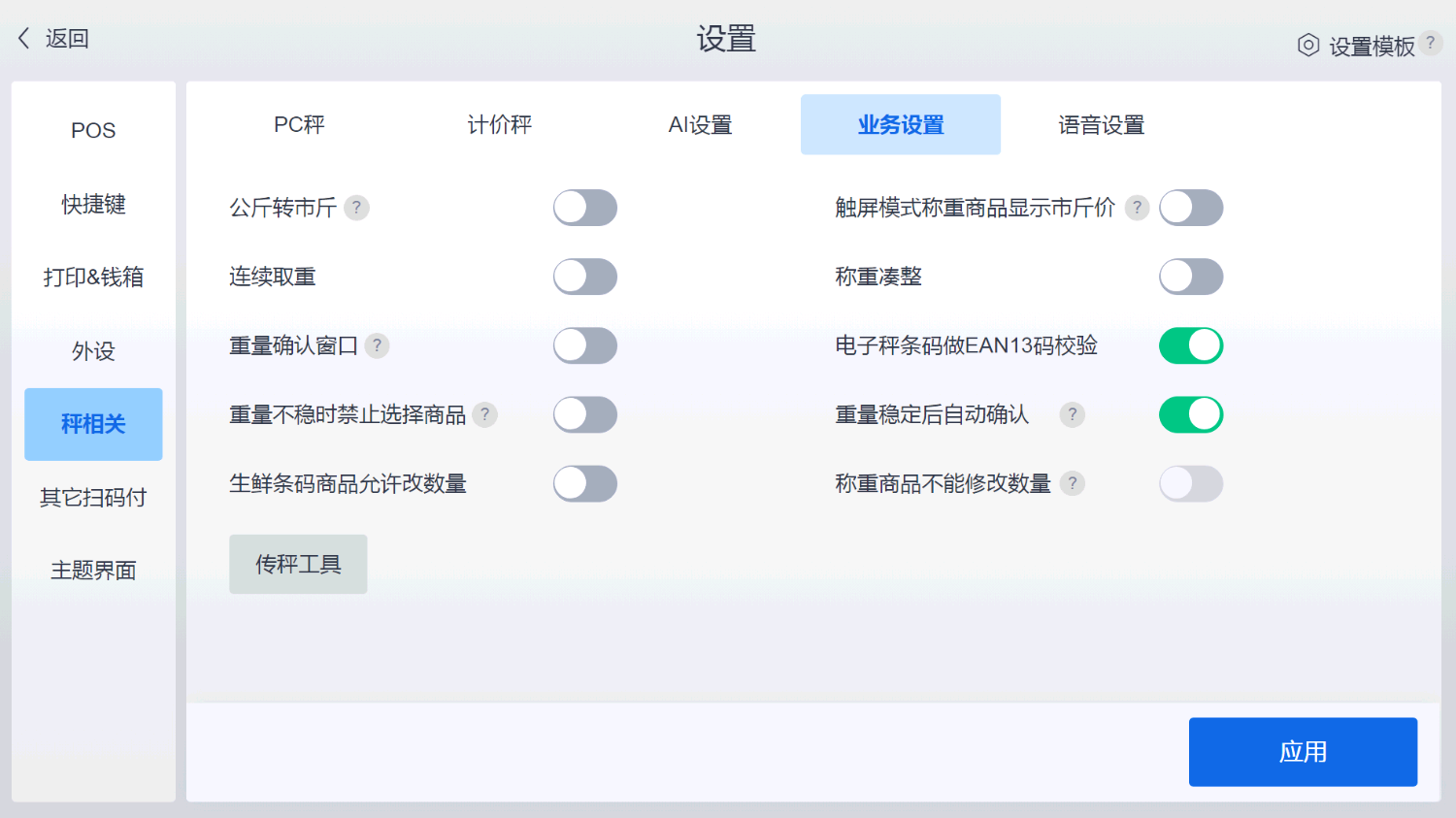Screen dimensions: 1456x818
Task: Open the 语音设置 tab
Action: tap(1101, 125)
